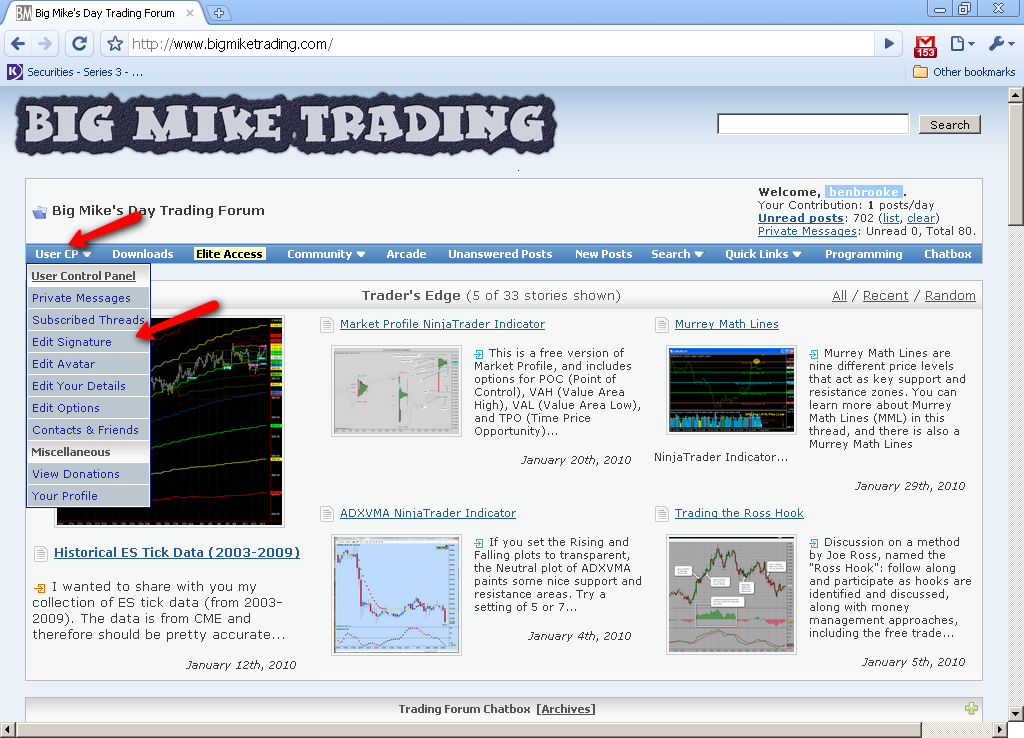Open the User CP dropdown menu
This screenshot has height=738, width=1024.
63,254
